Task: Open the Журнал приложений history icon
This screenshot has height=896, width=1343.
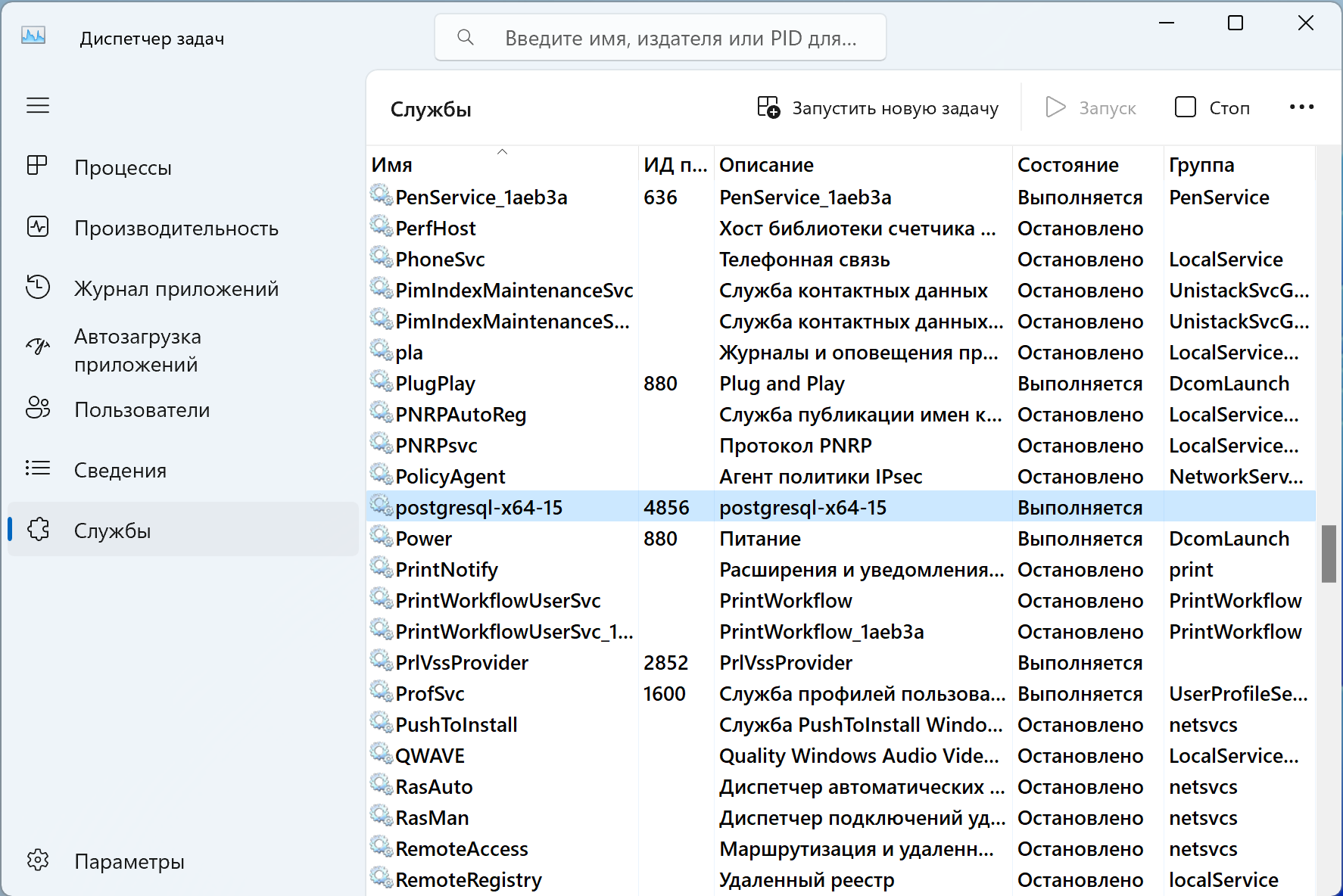Action: tap(37, 288)
